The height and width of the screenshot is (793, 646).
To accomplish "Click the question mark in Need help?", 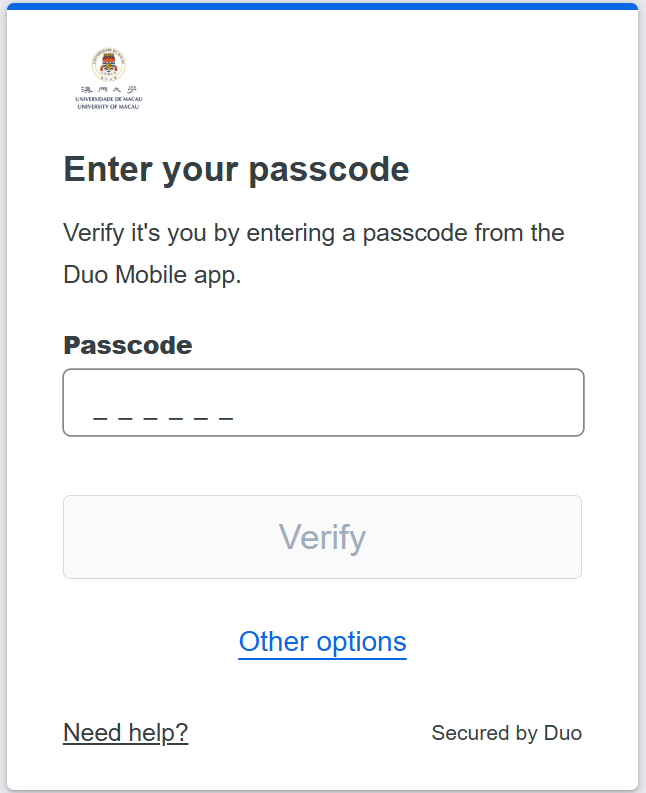I will click(x=182, y=733).
